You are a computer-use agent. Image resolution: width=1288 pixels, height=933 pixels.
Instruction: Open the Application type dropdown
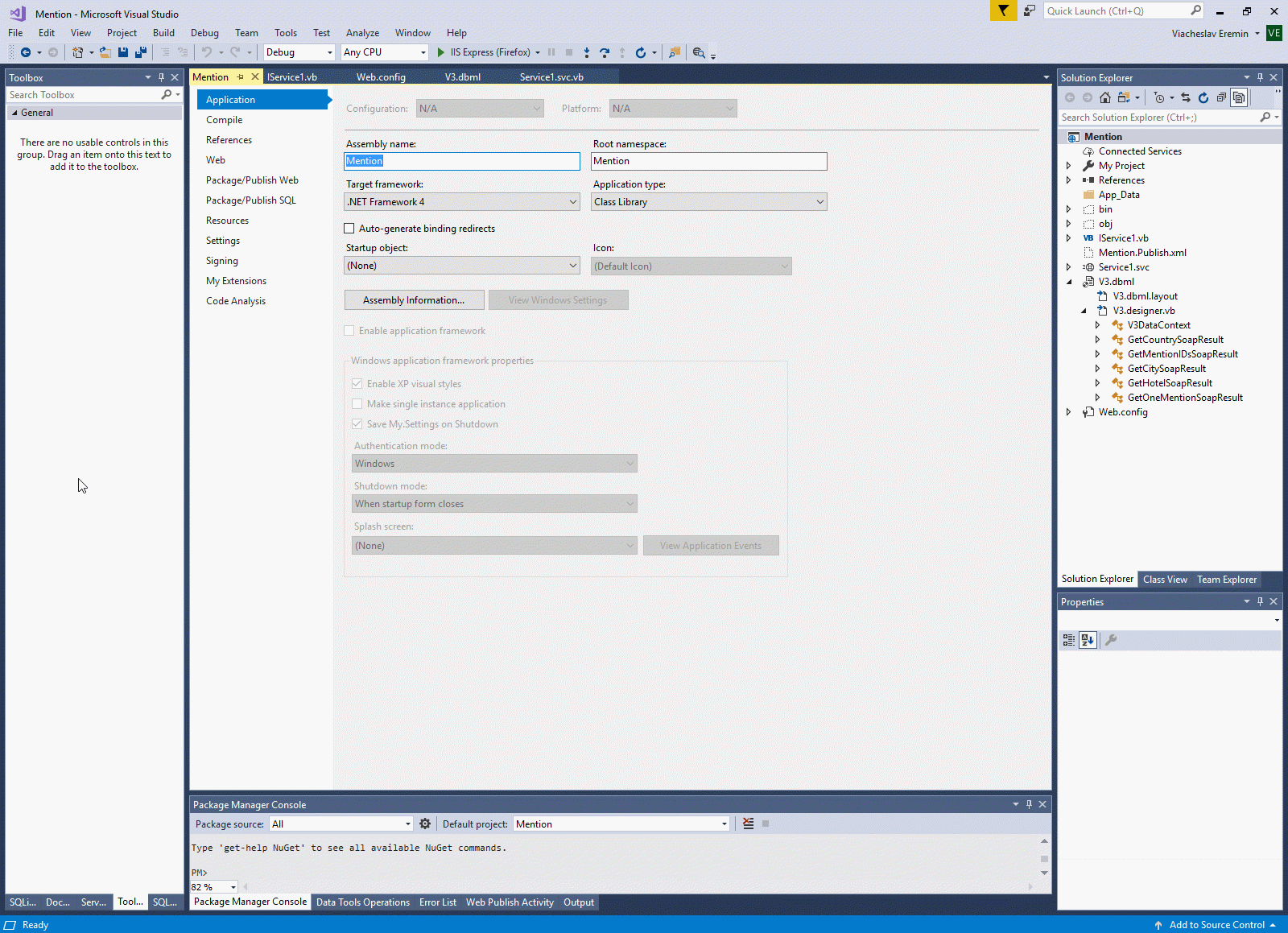tap(709, 202)
